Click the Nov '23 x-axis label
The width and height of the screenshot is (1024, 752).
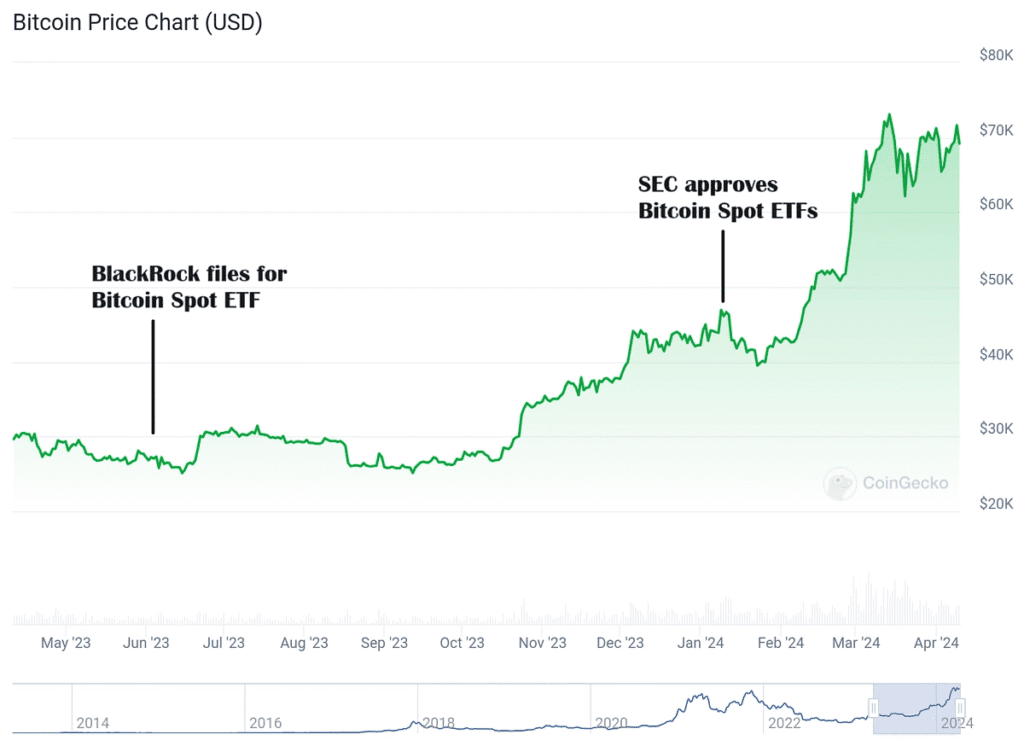(x=542, y=643)
